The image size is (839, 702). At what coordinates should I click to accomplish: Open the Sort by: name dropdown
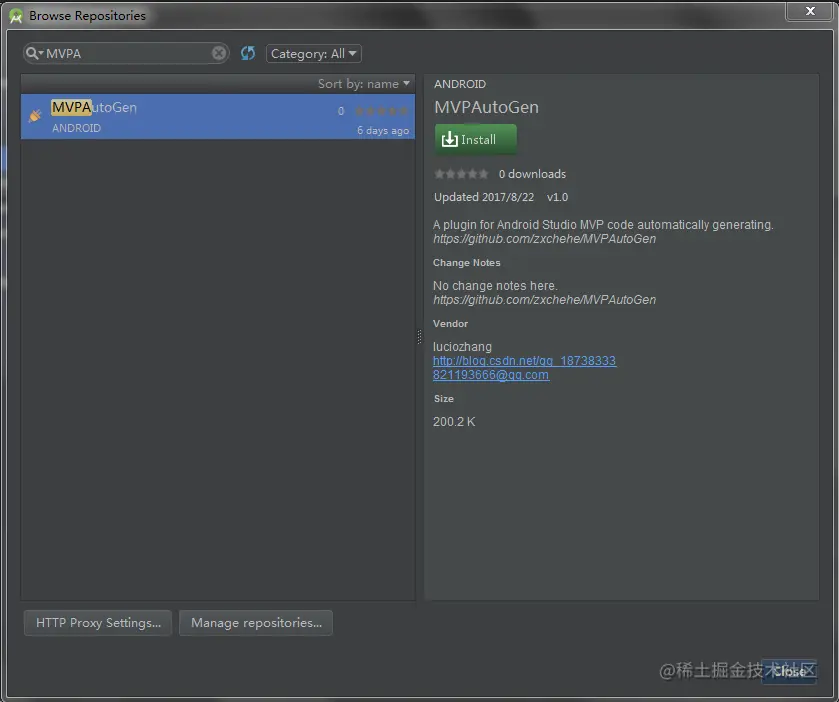[363, 84]
